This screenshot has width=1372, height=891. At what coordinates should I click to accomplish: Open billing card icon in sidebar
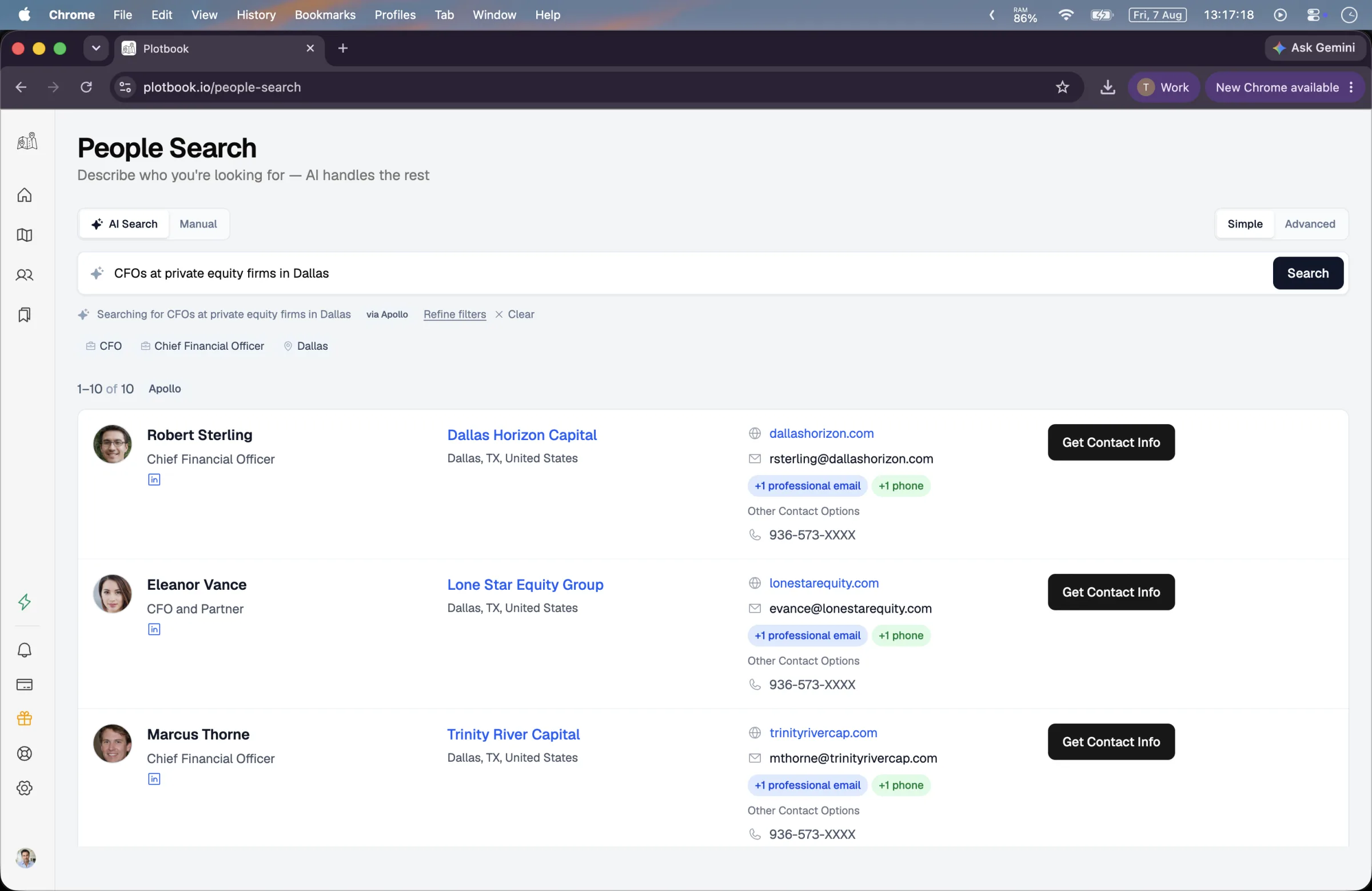coord(24,685)
